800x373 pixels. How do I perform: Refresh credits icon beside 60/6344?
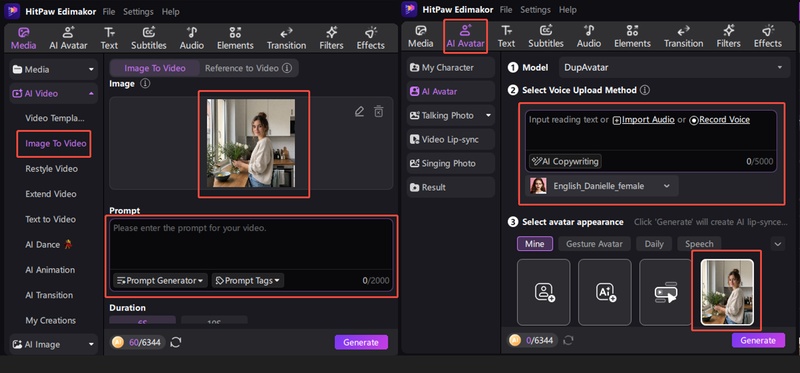(176, 342)
